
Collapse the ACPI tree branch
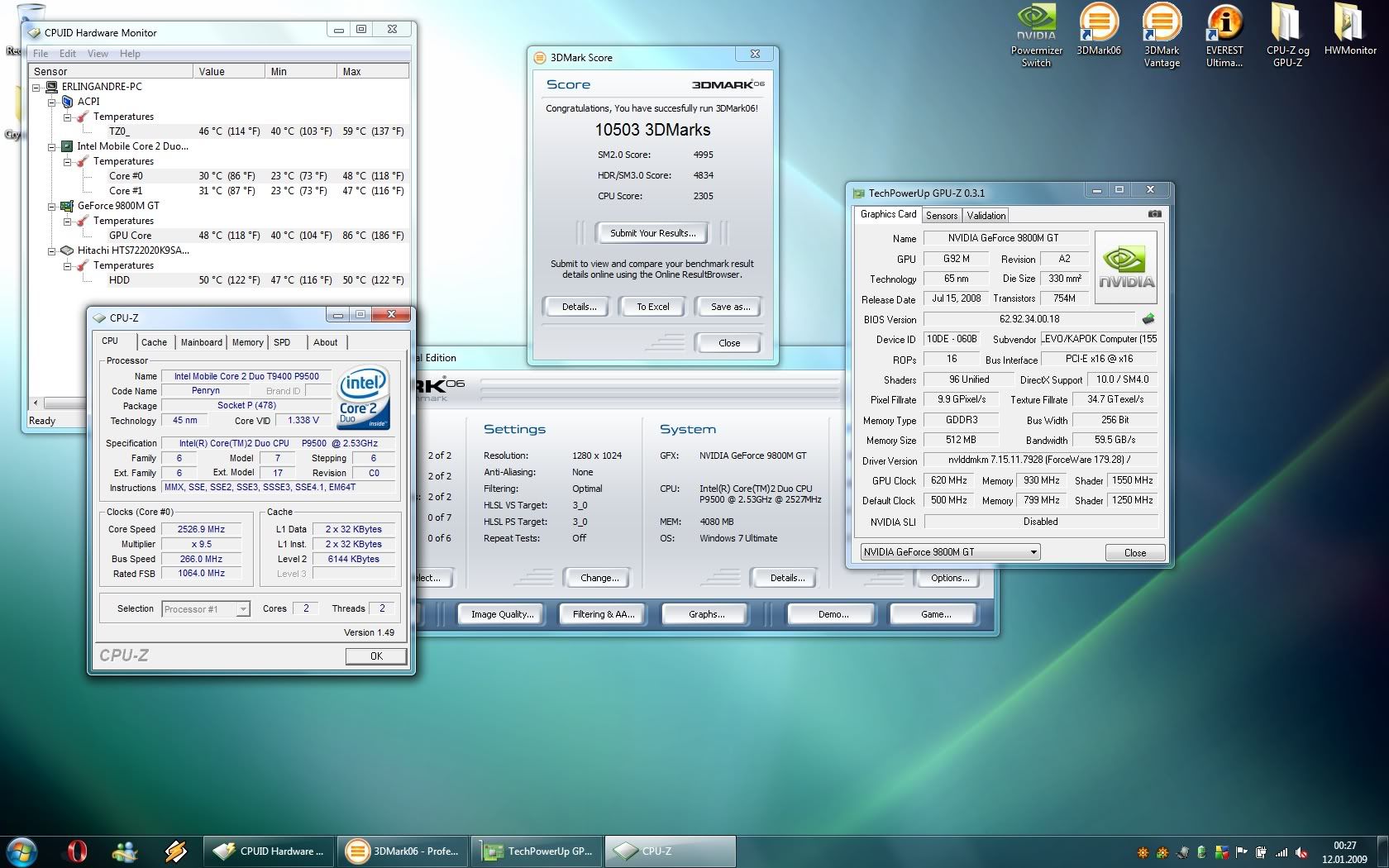pyautogui.click(x=51, y=102)
